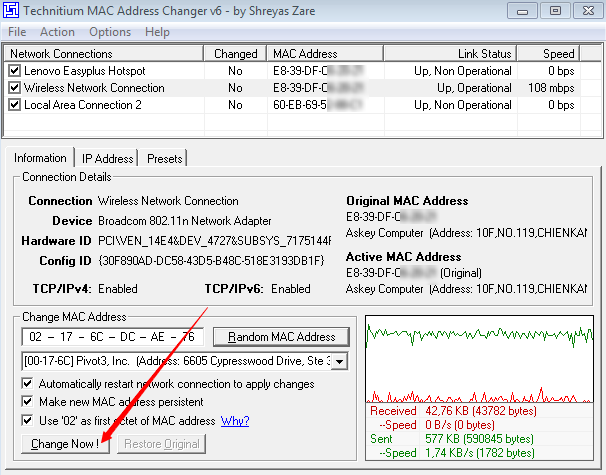Open the Options menu

coord(110,32)
